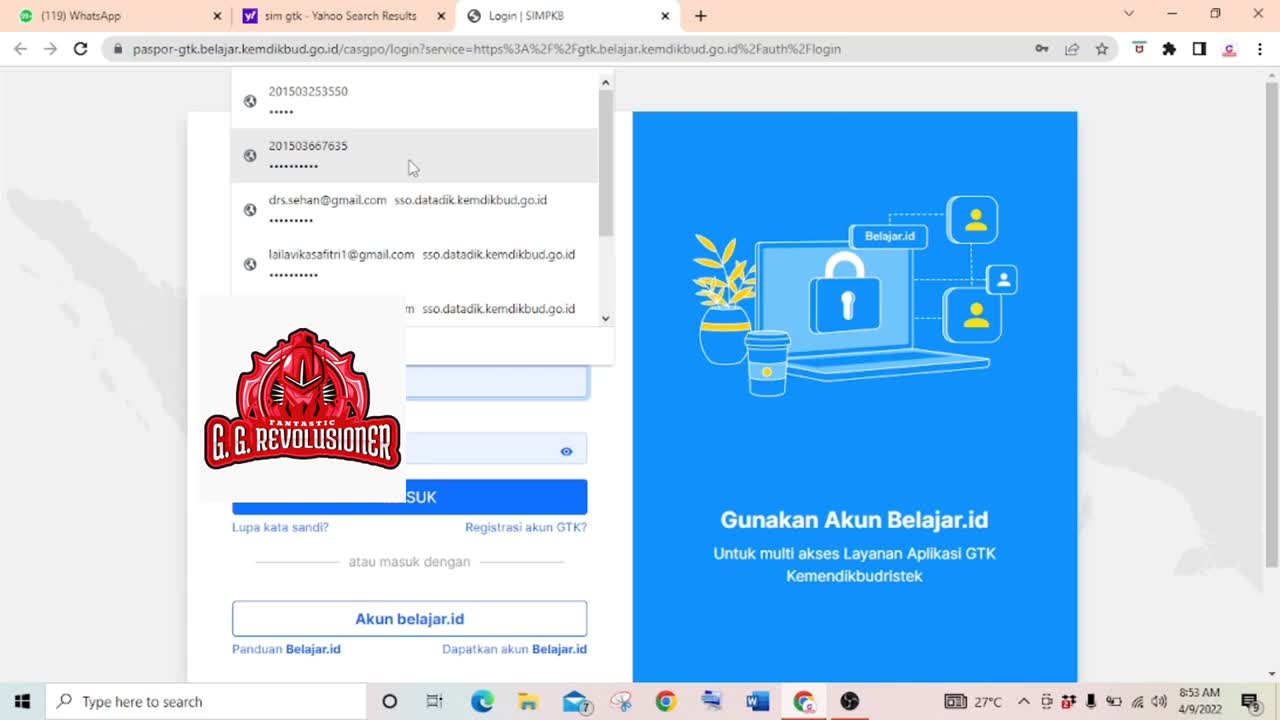The width and height of the screenshot is (1280, 720).
Task: Open a new browser tab
Action: tap(700, 16)
